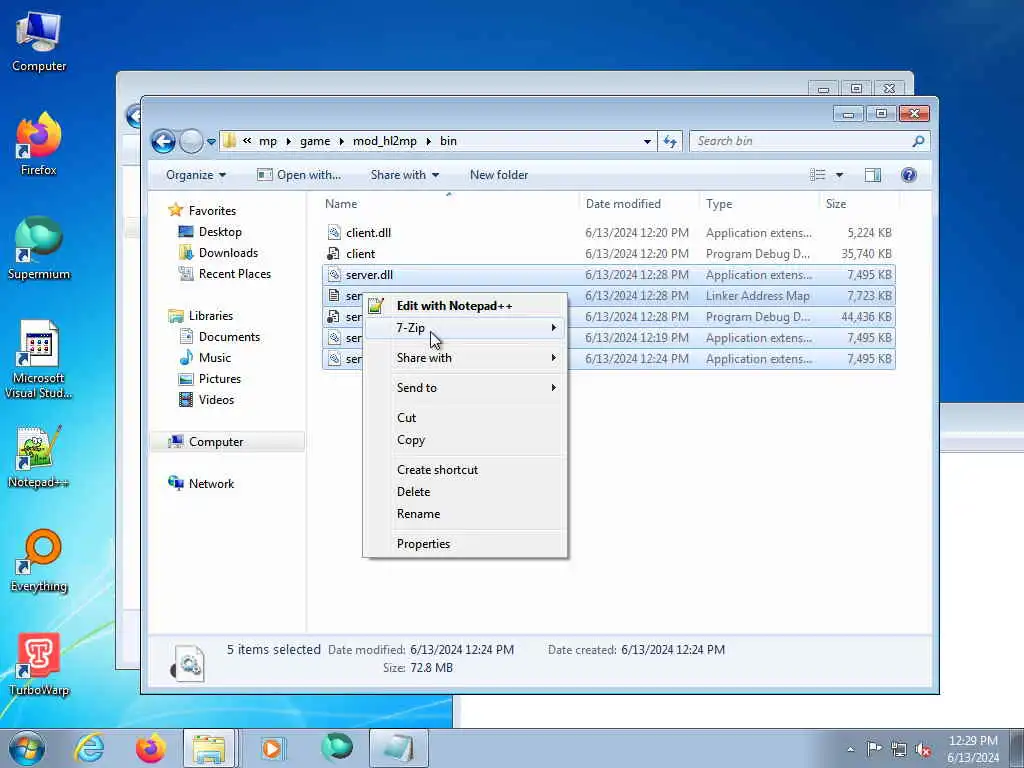
Task: Open Recent Places in navigation pane
Action: [x=234, y=274]
